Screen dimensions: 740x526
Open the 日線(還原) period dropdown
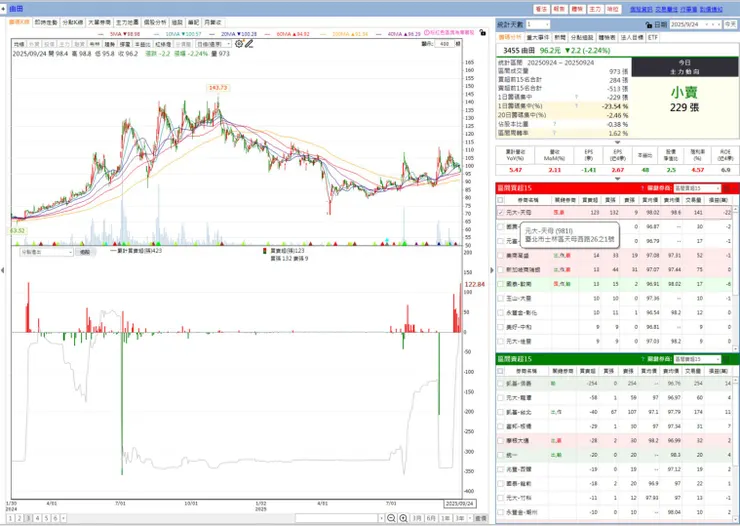coord(214,44)
